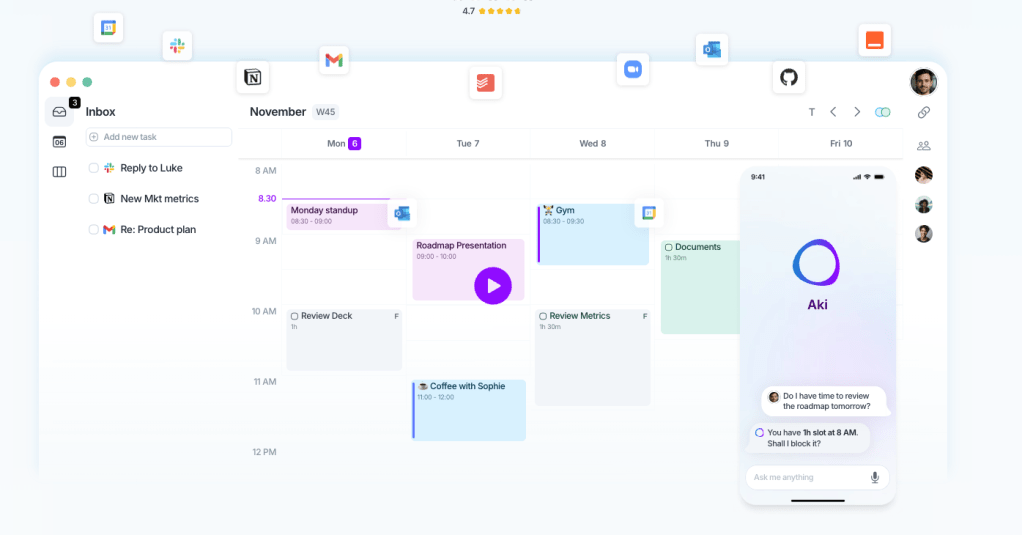Click the Add new task field
Screen dimensions: 1022x535
point(158,137)
